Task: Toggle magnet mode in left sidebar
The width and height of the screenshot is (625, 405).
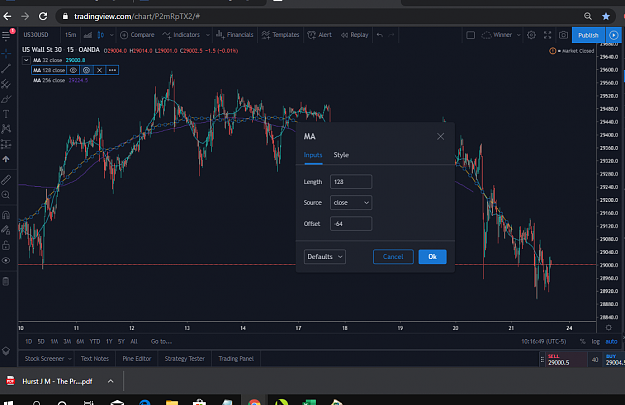Action: [6, 215]
